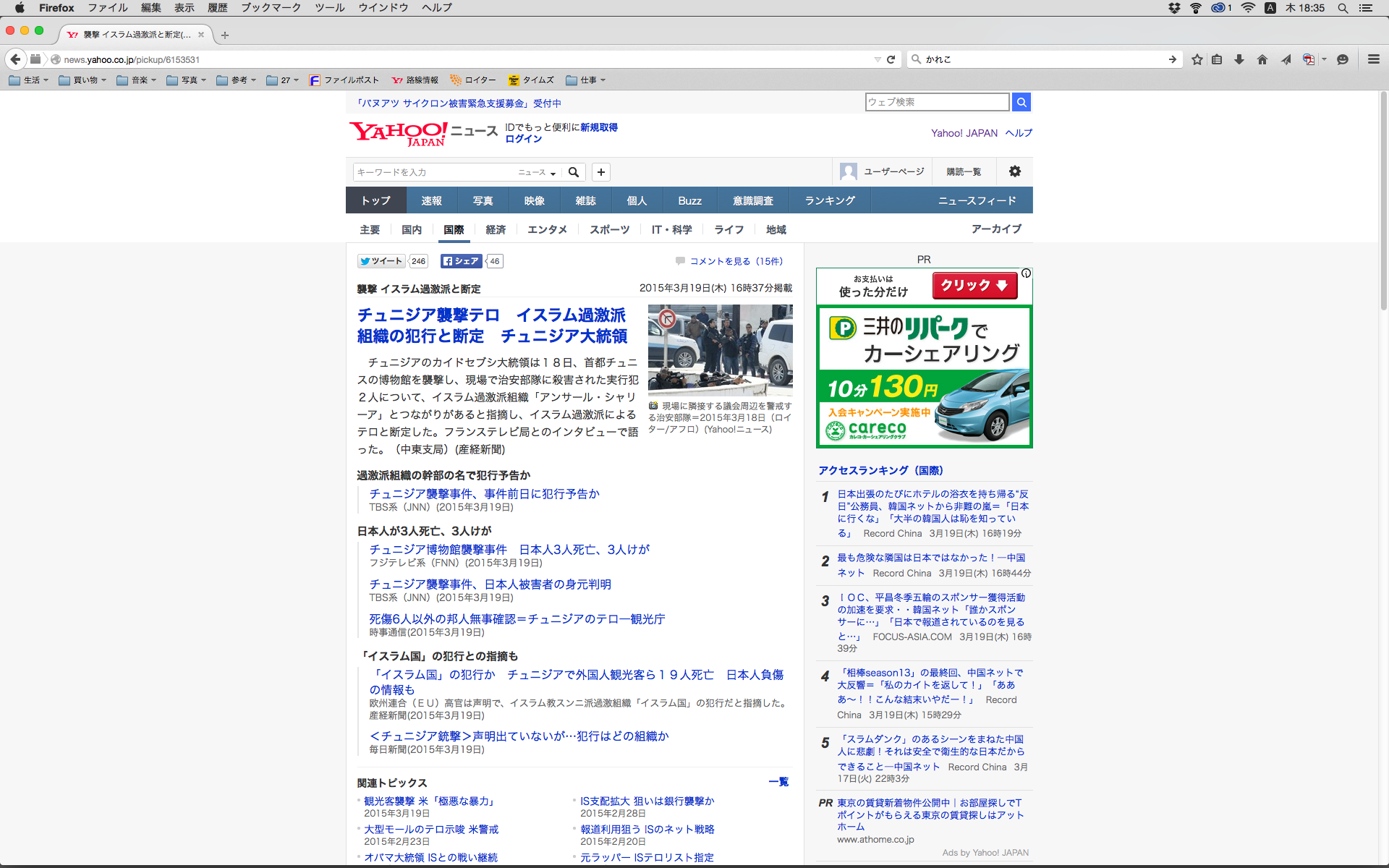Switch to the 速報 navigation tab
This screenshot has height=868, width=1389.
(431, 200)
